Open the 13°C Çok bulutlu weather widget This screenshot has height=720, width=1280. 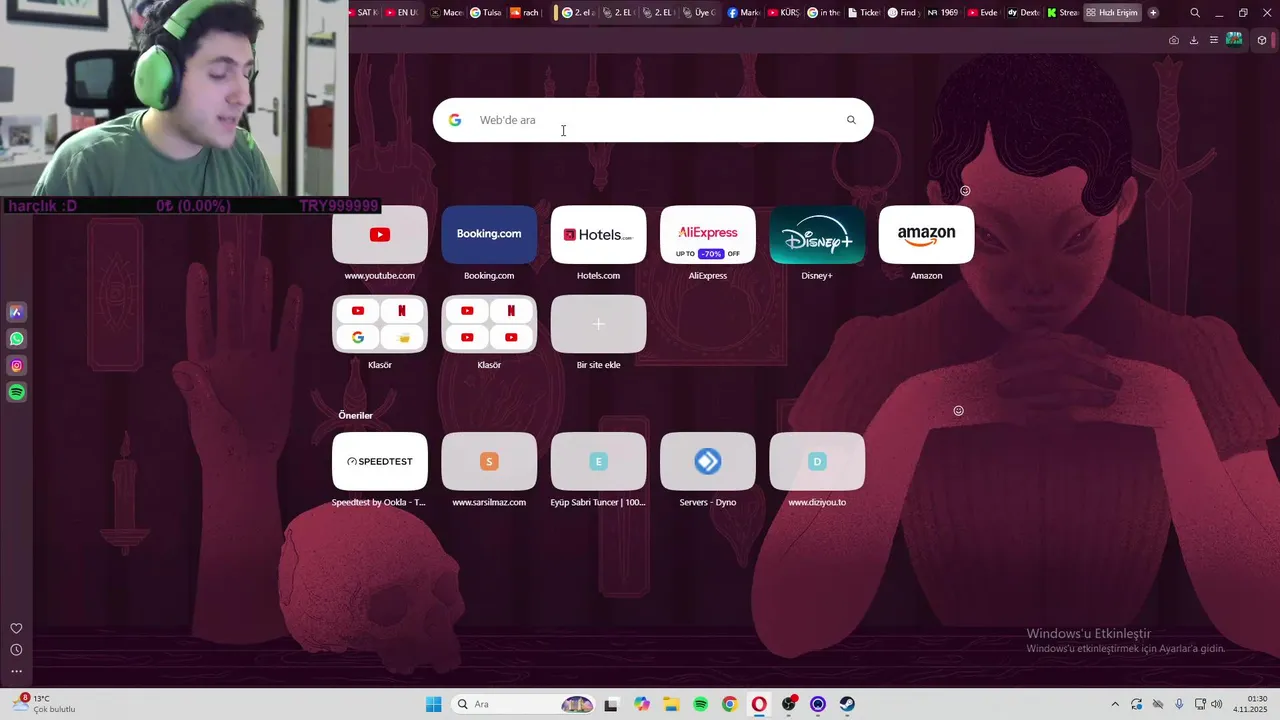click(43, 704)
